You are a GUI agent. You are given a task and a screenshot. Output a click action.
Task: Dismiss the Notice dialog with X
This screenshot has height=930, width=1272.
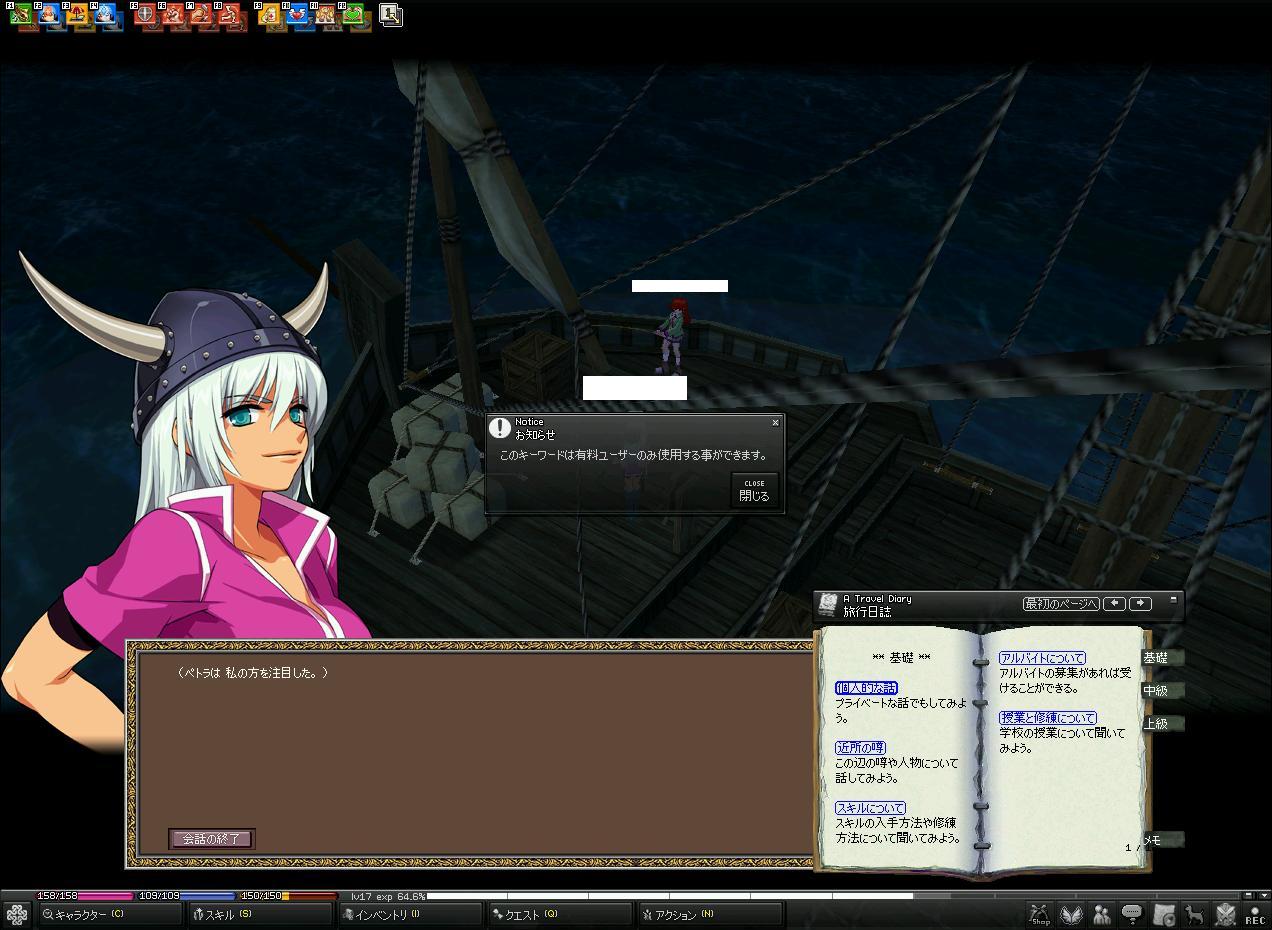775,423
